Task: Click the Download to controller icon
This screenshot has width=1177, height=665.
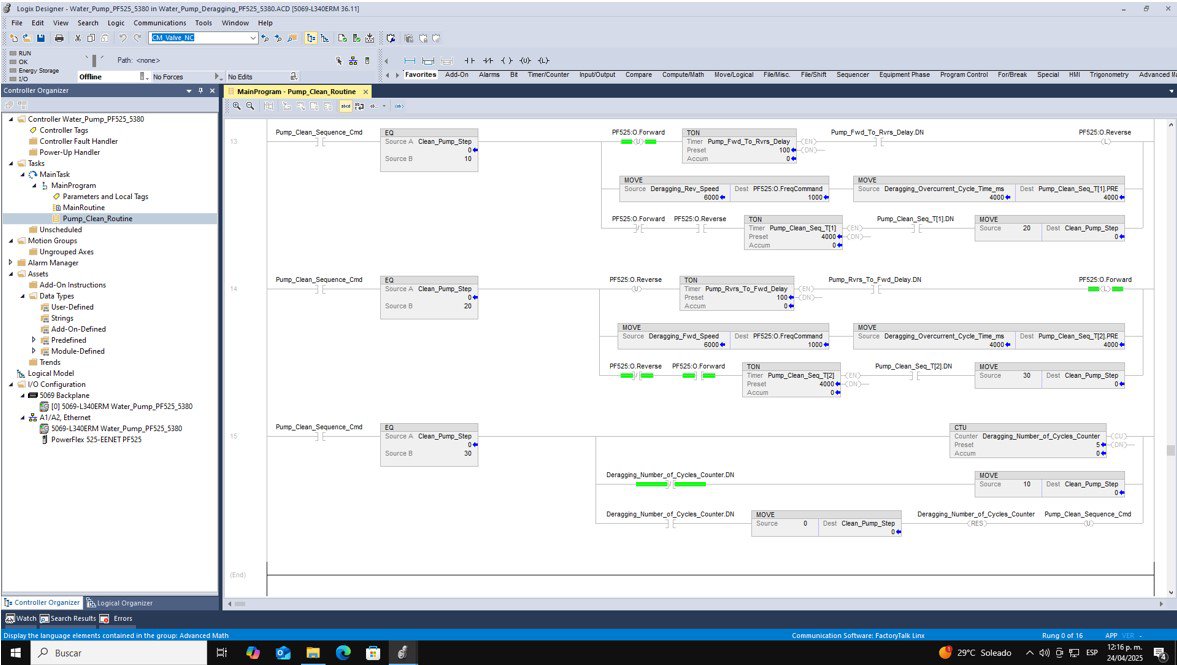Action: [x=369, y=38]
